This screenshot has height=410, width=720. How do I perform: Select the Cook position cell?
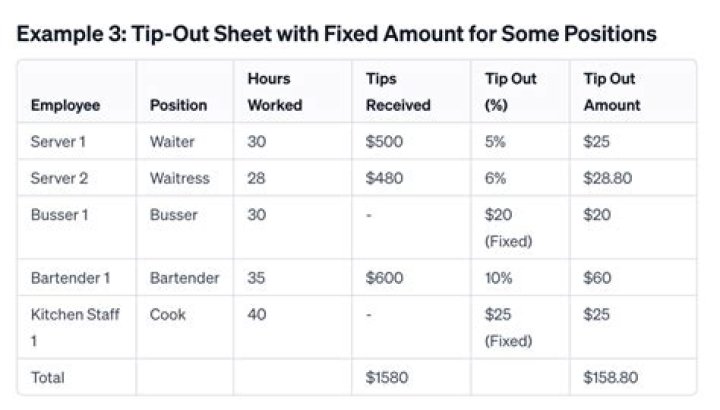point(167,314)
